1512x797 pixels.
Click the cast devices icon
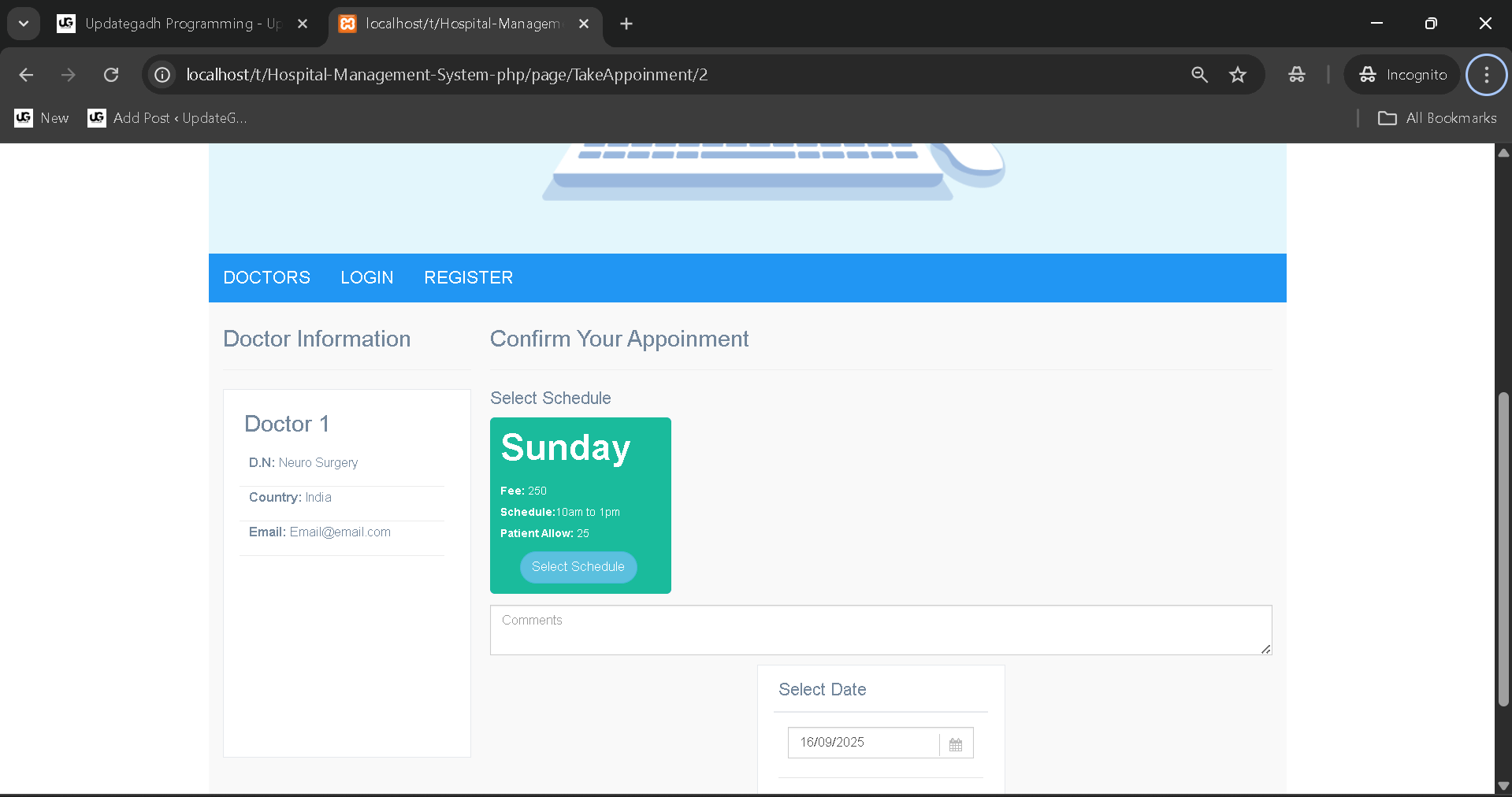[1296, 75]
